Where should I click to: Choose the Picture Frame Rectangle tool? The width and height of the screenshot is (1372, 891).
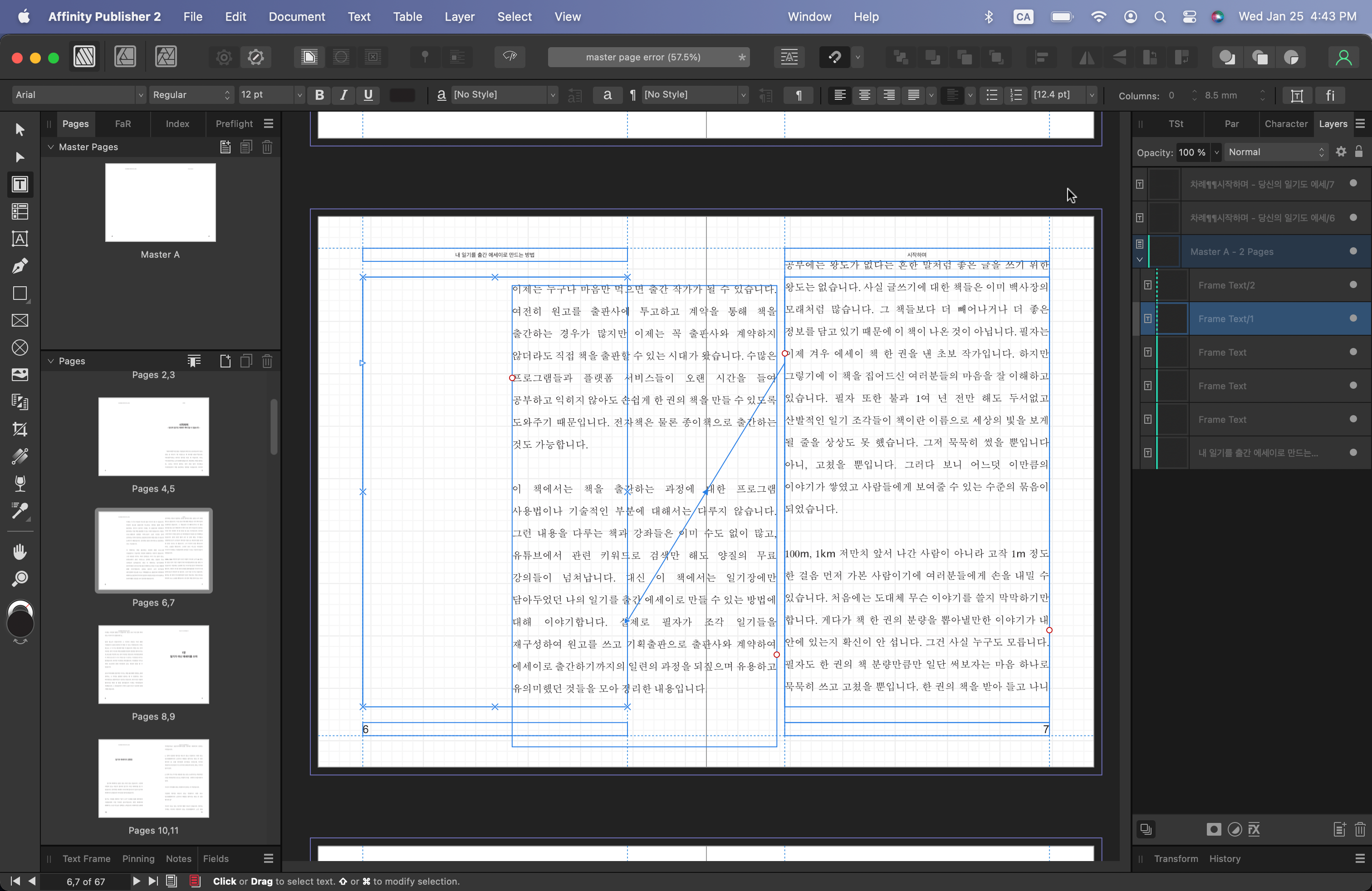pyautogui.click(x=20, y=320)
